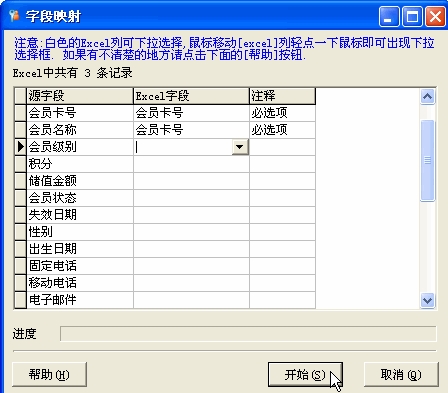The height and width of the screenshot is (393, 448).
Task: Click Excel field cell of 电子邮件 row
Action: pos(191,300)
